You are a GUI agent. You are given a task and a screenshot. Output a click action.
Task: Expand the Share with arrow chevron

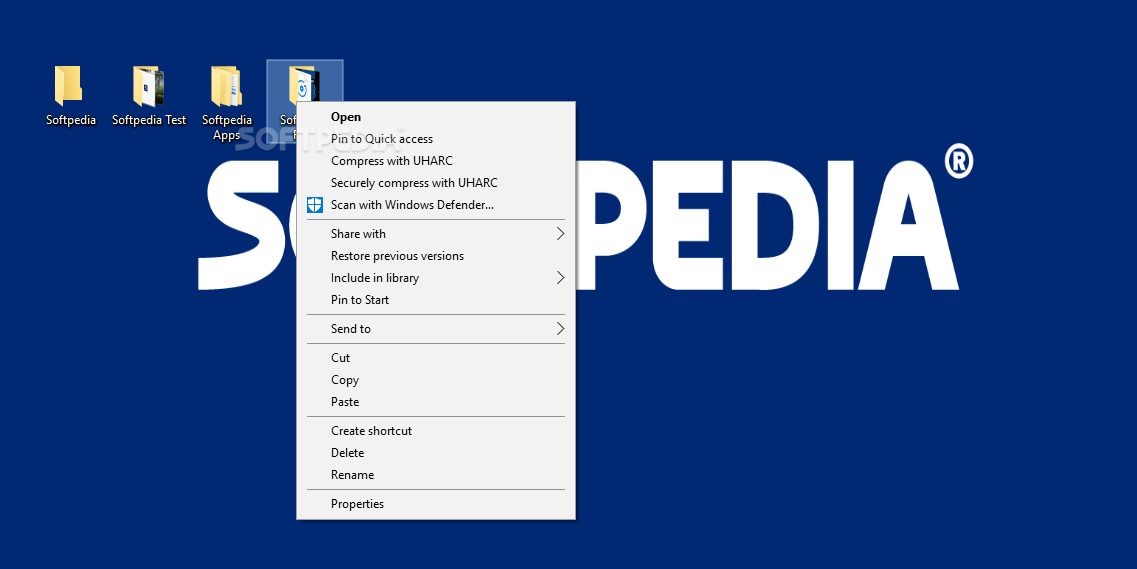560,233
